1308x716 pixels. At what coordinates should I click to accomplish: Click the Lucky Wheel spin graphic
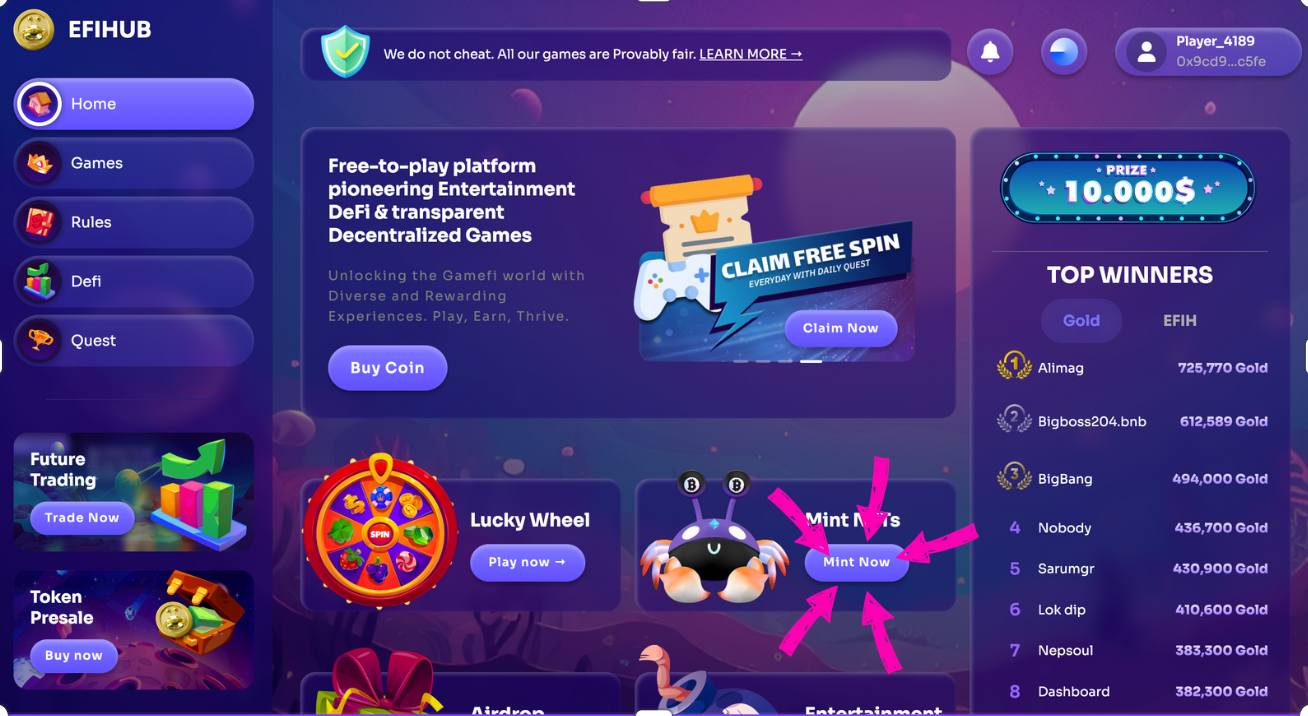380,531
